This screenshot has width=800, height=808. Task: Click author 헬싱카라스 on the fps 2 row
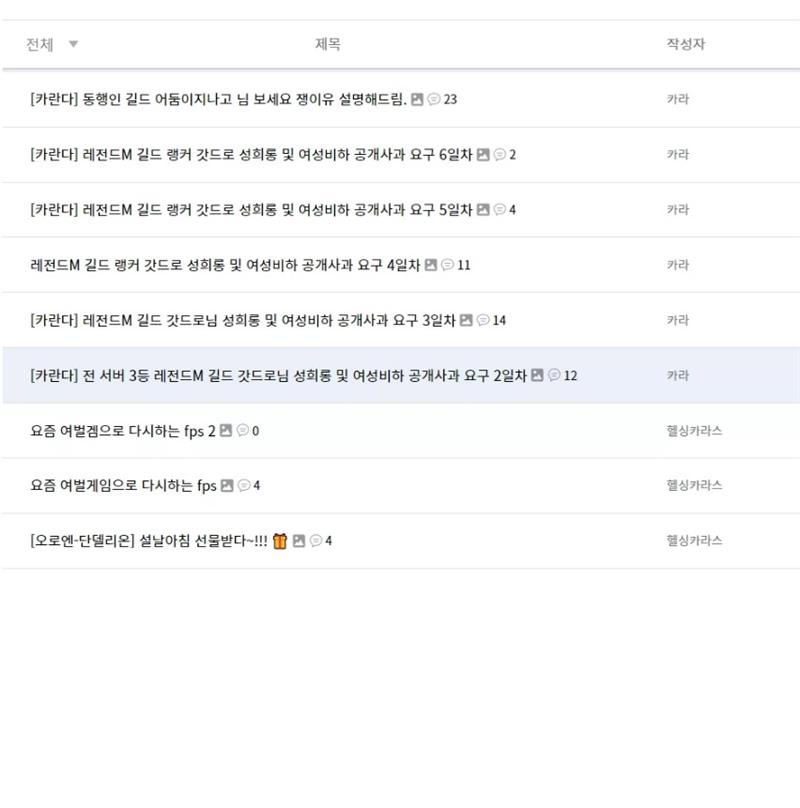click(694, 430)
